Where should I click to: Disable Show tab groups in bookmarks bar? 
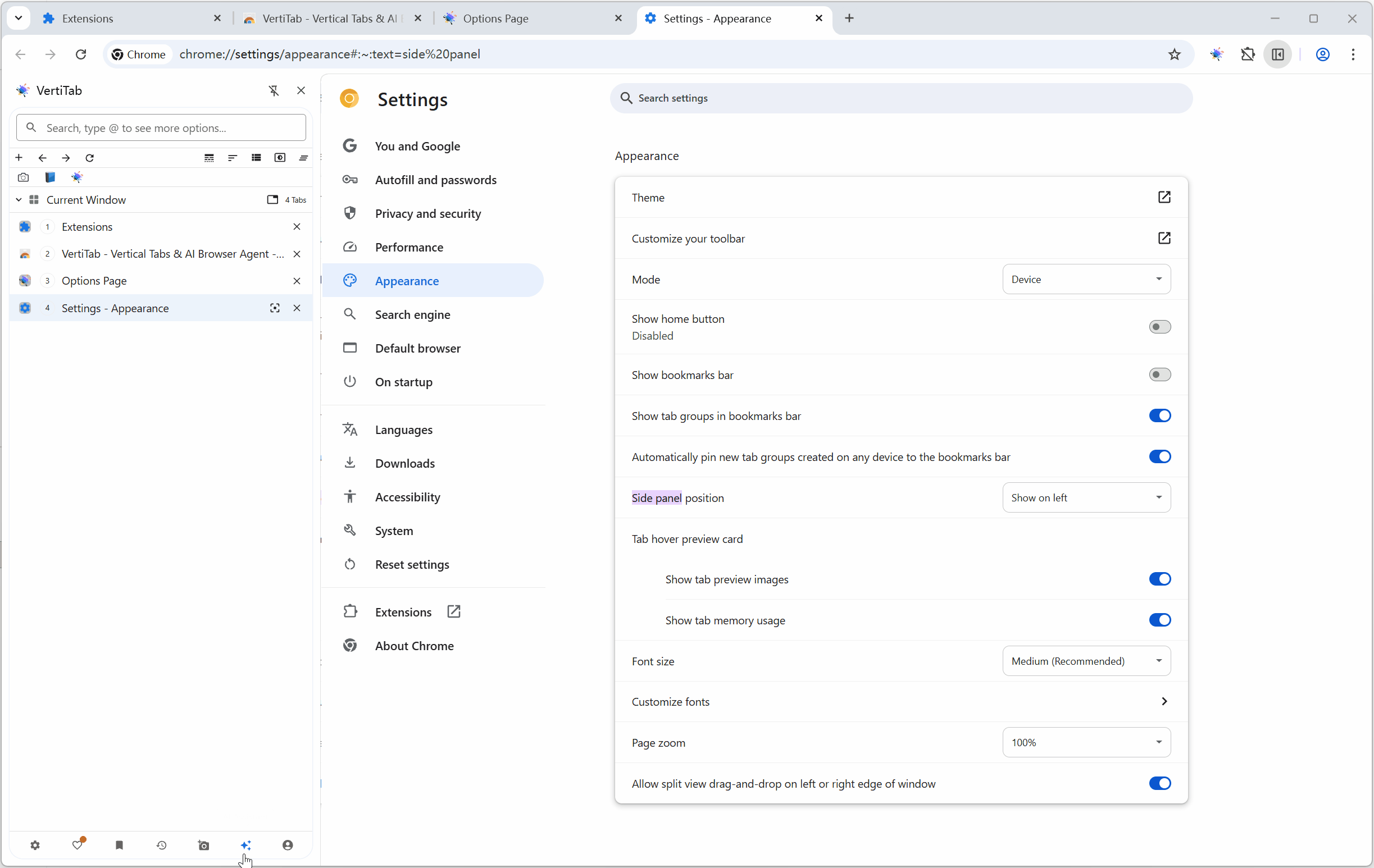(1159, 415)
